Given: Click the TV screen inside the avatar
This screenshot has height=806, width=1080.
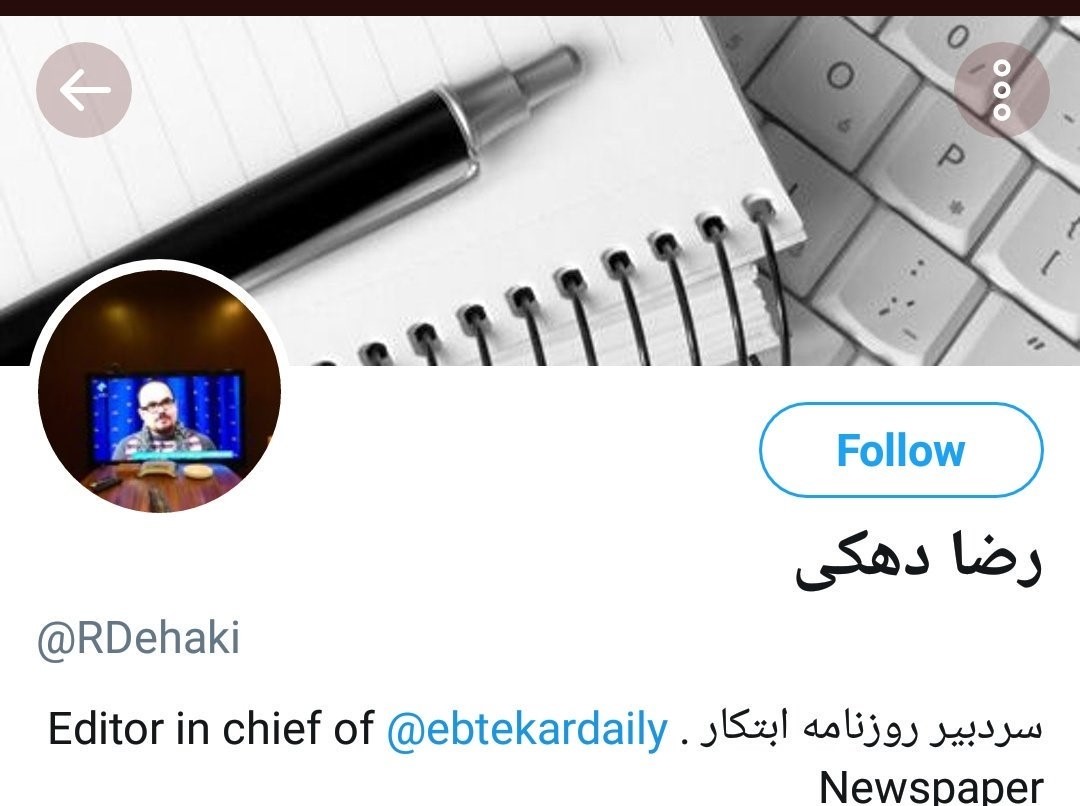Looking at the screenshot, I should click(x=165, y=417).
